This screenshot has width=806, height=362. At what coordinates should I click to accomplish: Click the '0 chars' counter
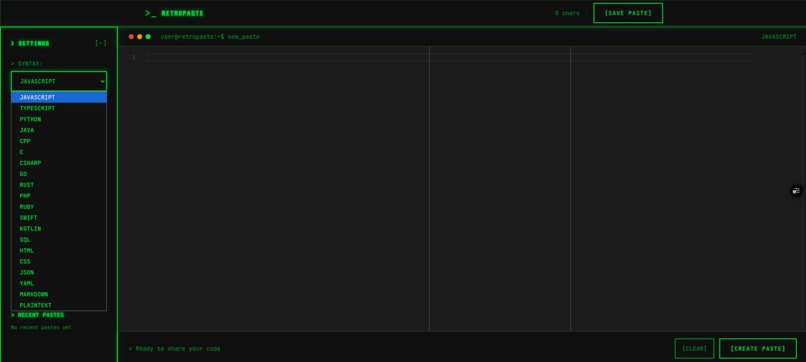567,13
